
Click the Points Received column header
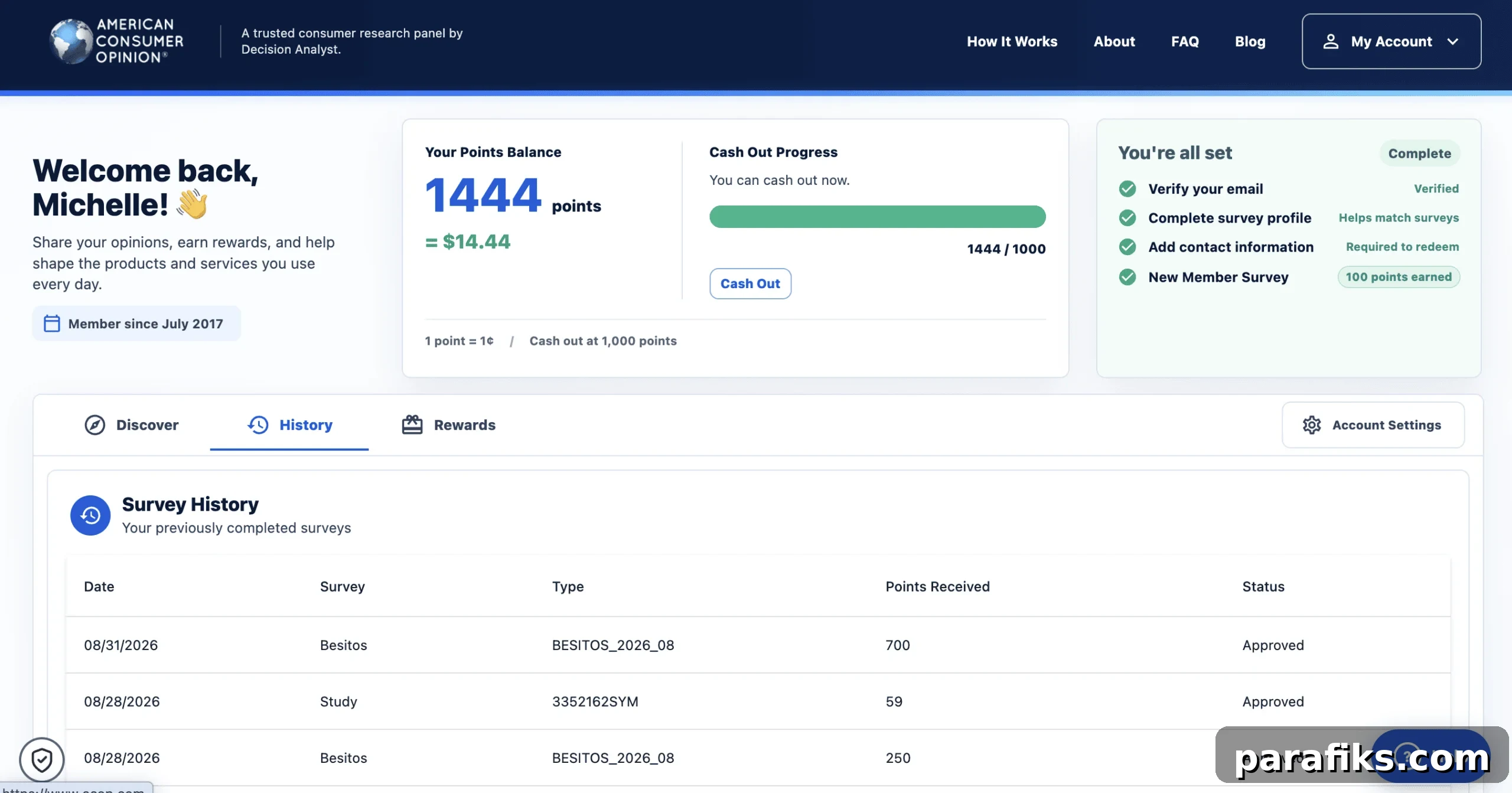[937, 586]
